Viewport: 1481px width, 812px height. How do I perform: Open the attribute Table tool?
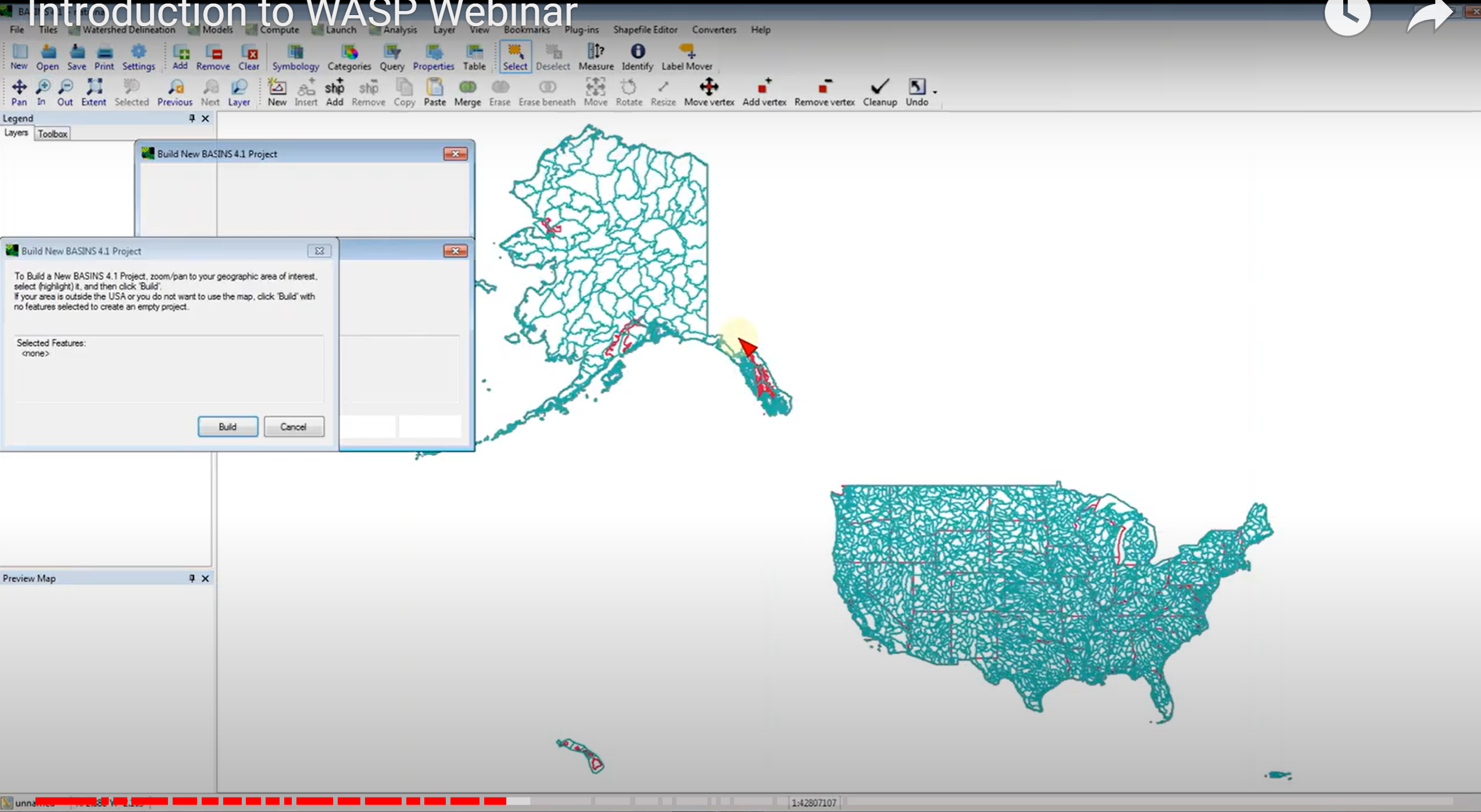point(474,57)
